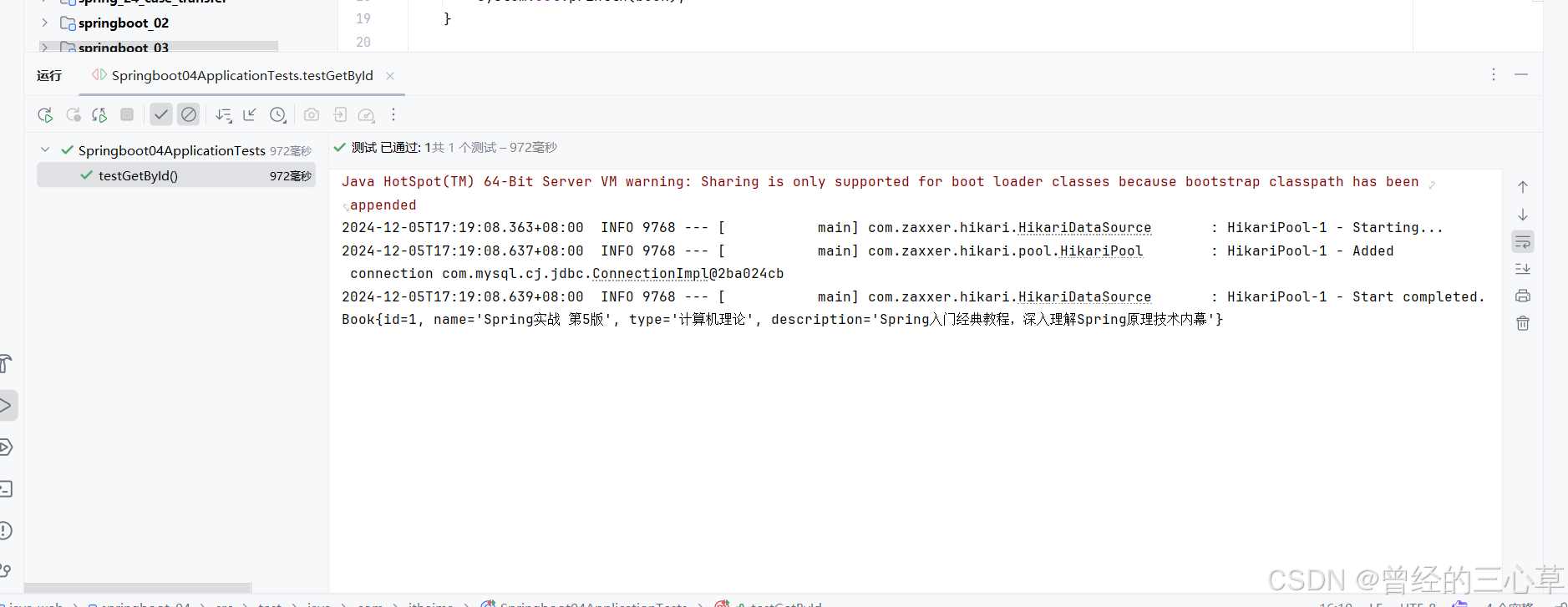Click the test passed status summary text
The height and width of the screenshot is (607, 1568).
454,148
